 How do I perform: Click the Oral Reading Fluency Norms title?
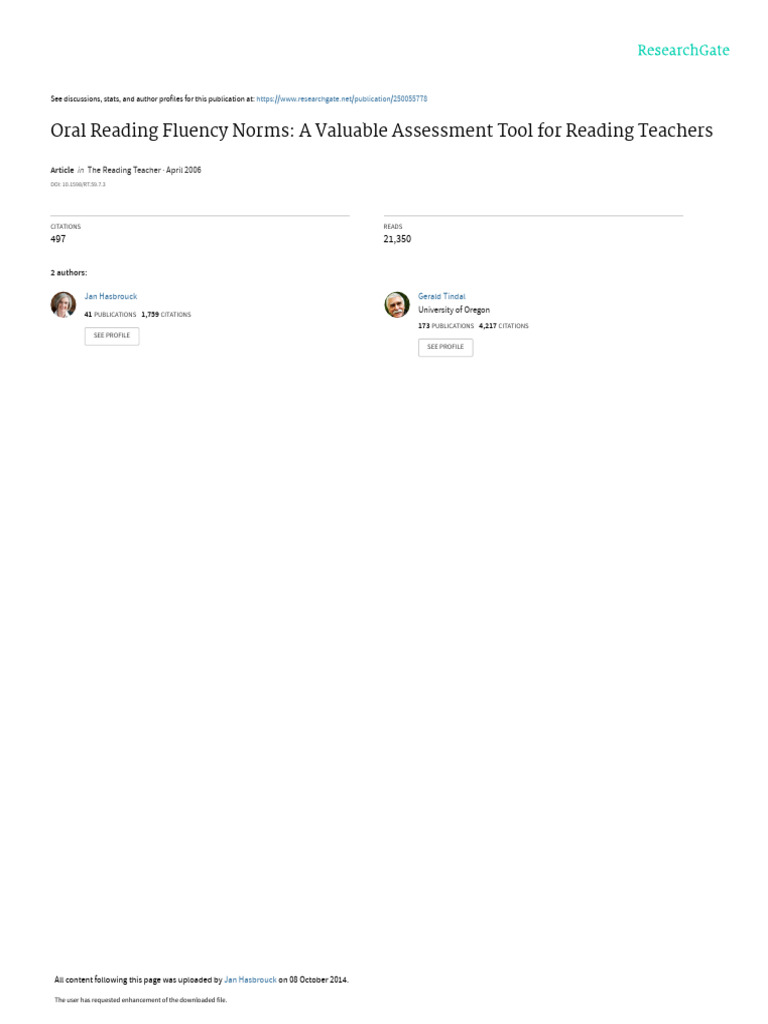click(381, 131)
